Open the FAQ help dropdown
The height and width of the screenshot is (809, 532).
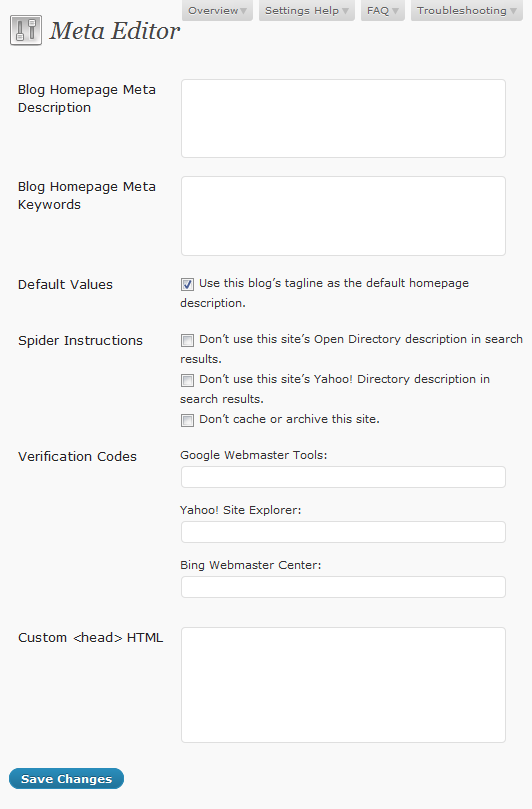(382, 10)
